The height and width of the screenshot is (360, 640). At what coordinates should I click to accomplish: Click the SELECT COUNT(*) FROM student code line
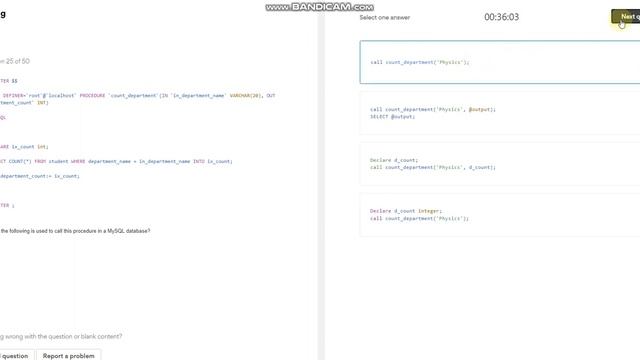pyautogui.click(x=116, y=162)
